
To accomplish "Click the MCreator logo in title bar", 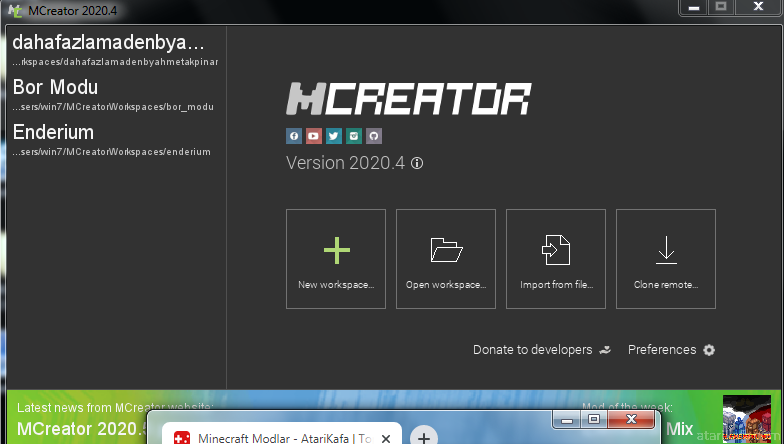I will [x=15, y=10].
